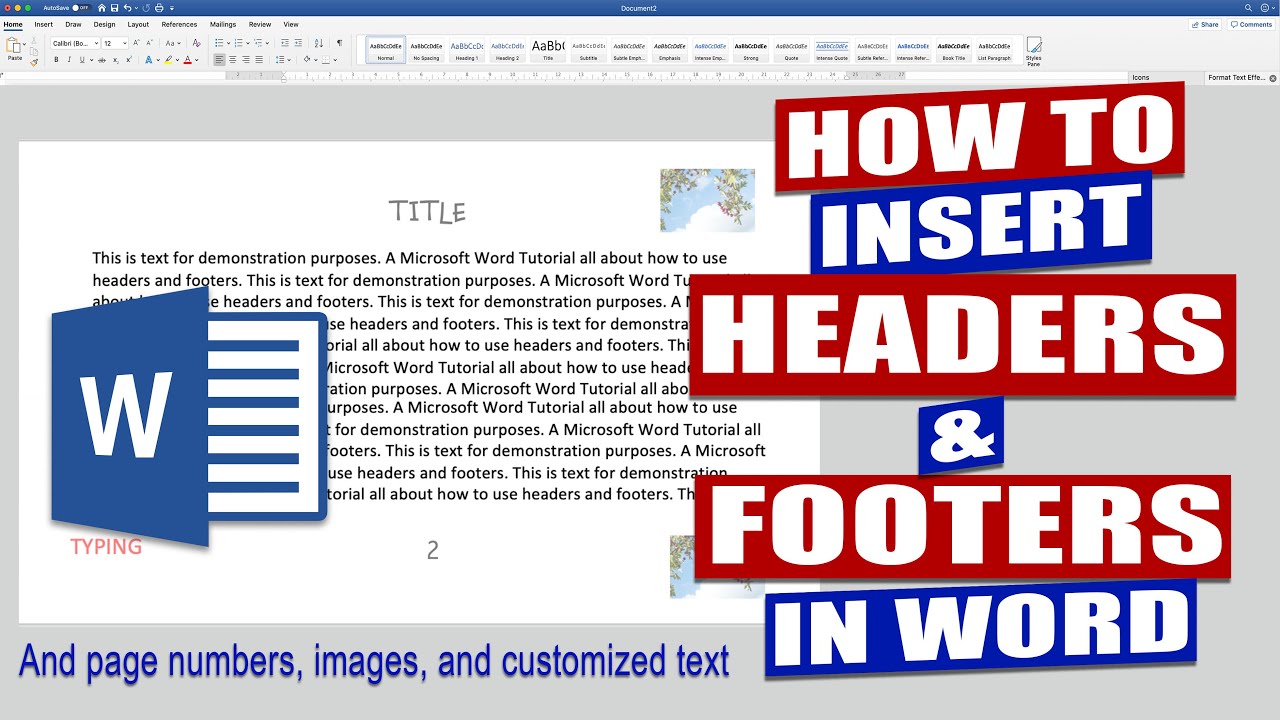Click the Print icon in quick access toolbar
Viewport: 1280px width, 720px height.
tap(159, 8)
